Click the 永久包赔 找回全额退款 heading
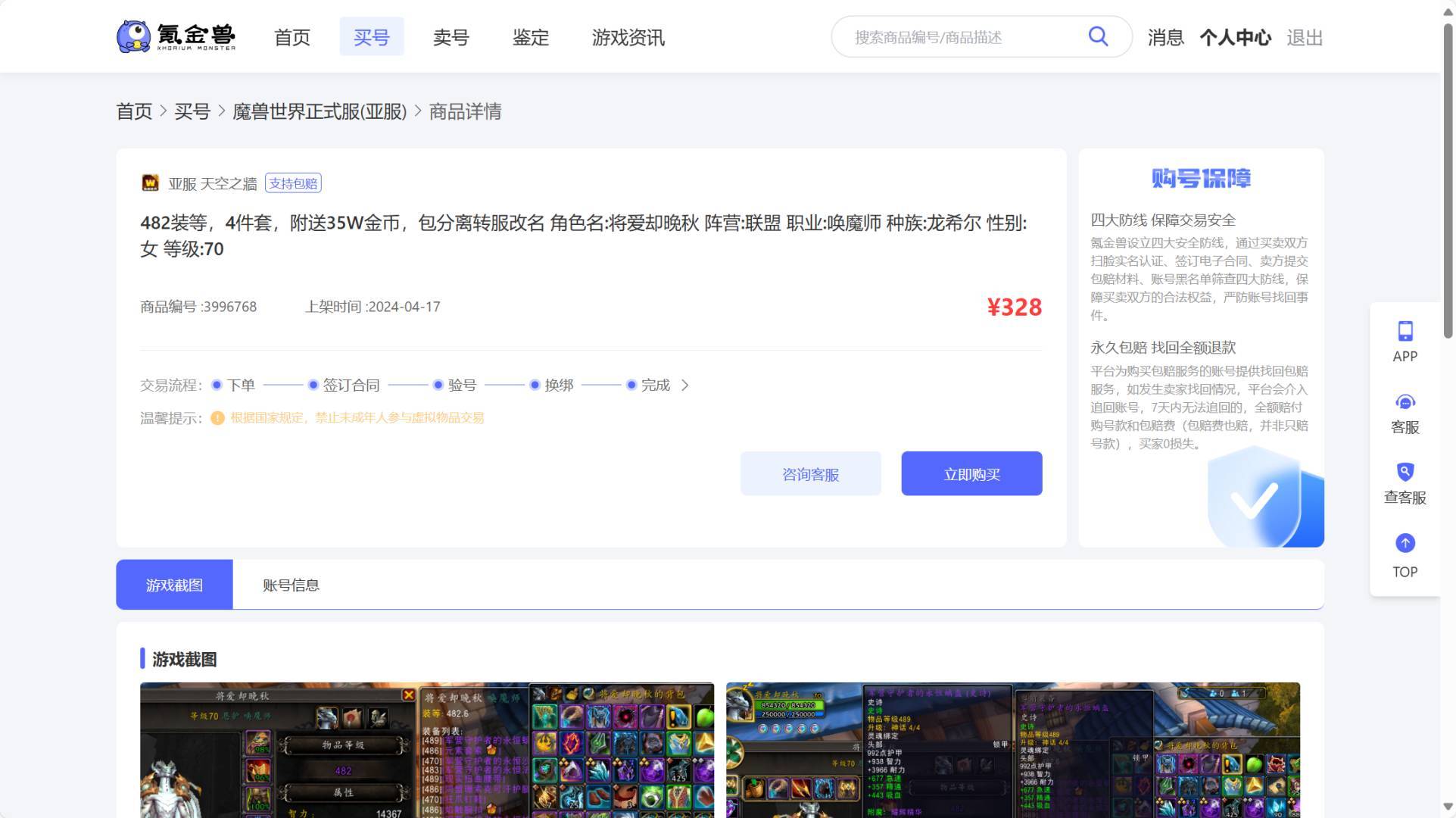Screen dimensions: 1456x818 pyautogui.click(x=1163, y=348)
